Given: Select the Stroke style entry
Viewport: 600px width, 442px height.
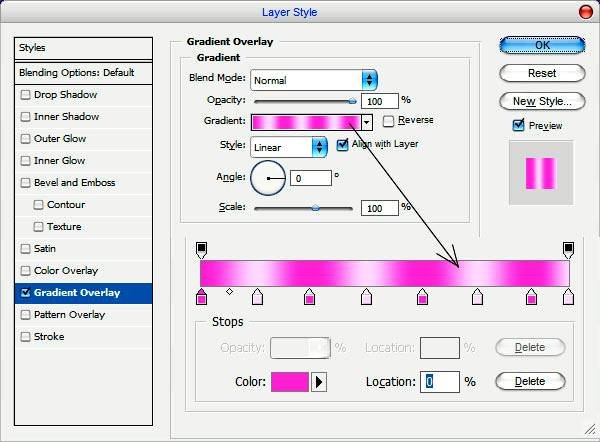Looking at the screenshot, I should click(49, 337).
